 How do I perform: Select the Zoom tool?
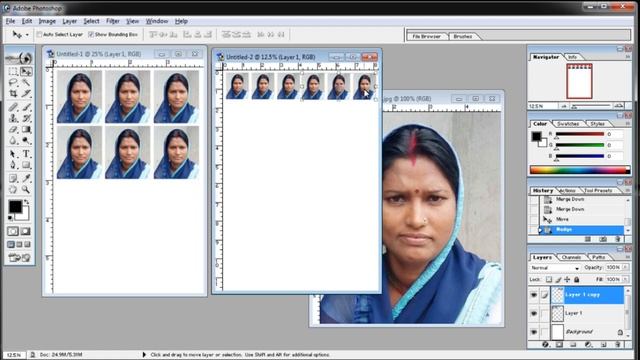(x=27, y=189)
